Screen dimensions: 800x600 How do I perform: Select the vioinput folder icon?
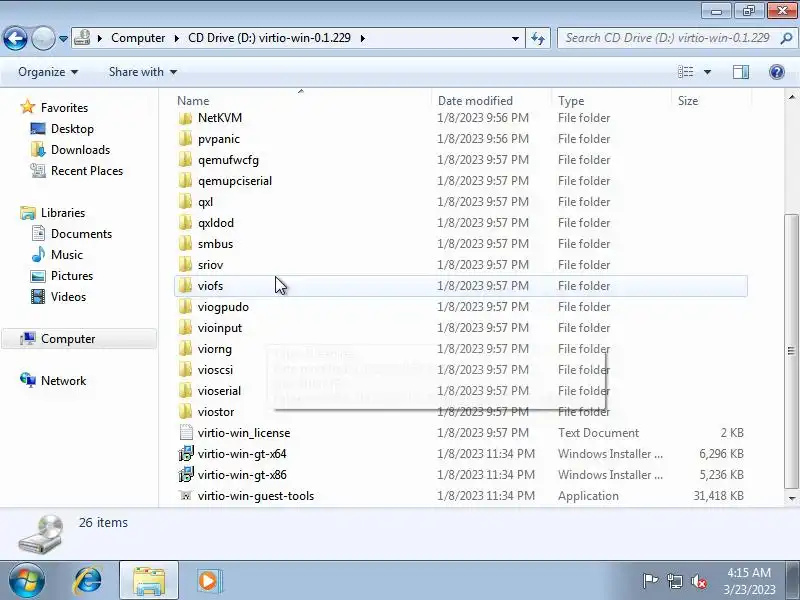186,328
